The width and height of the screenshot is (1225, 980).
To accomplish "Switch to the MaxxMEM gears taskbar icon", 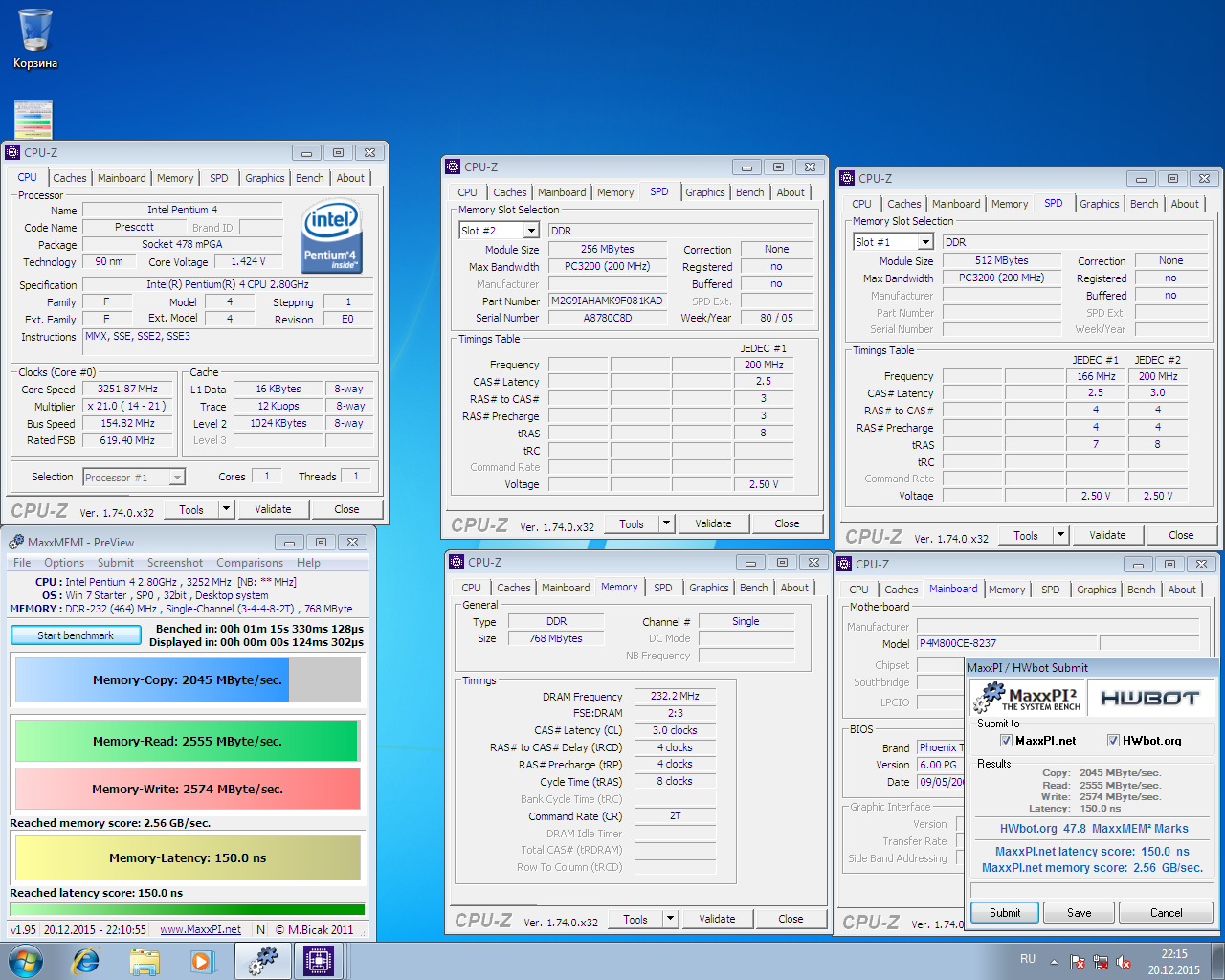I will [x=262, y=961].
